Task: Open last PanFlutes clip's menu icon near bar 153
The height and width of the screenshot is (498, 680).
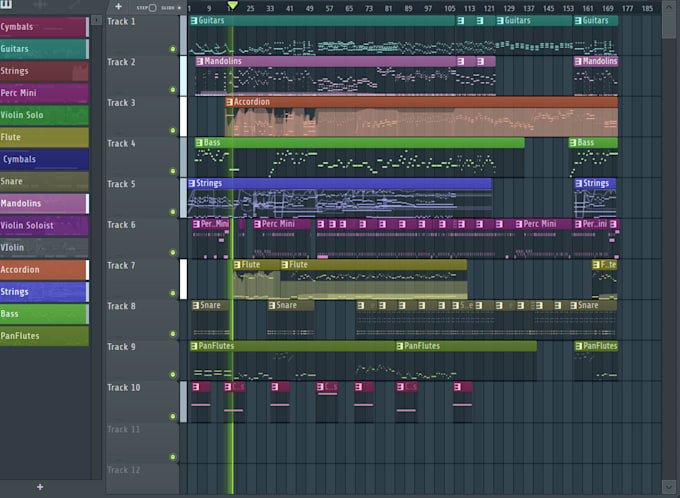Action: click(x=579, y=346)
